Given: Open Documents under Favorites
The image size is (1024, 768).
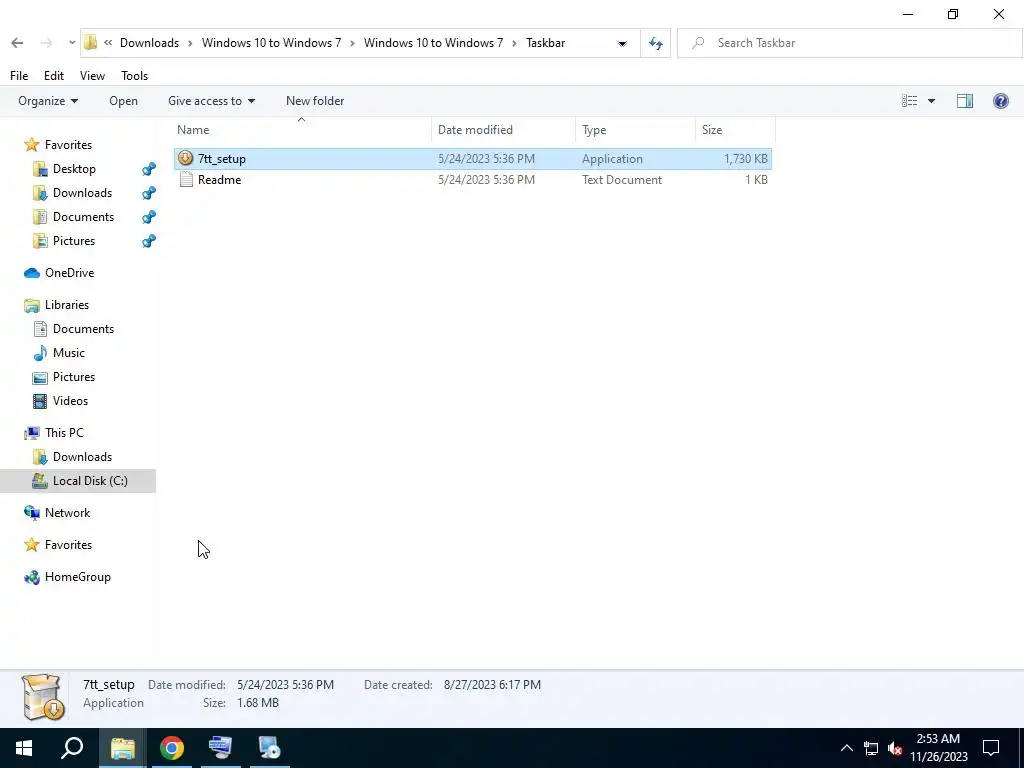Looking at the screenshot, I should pyautogui.click(x=83, y=217).
